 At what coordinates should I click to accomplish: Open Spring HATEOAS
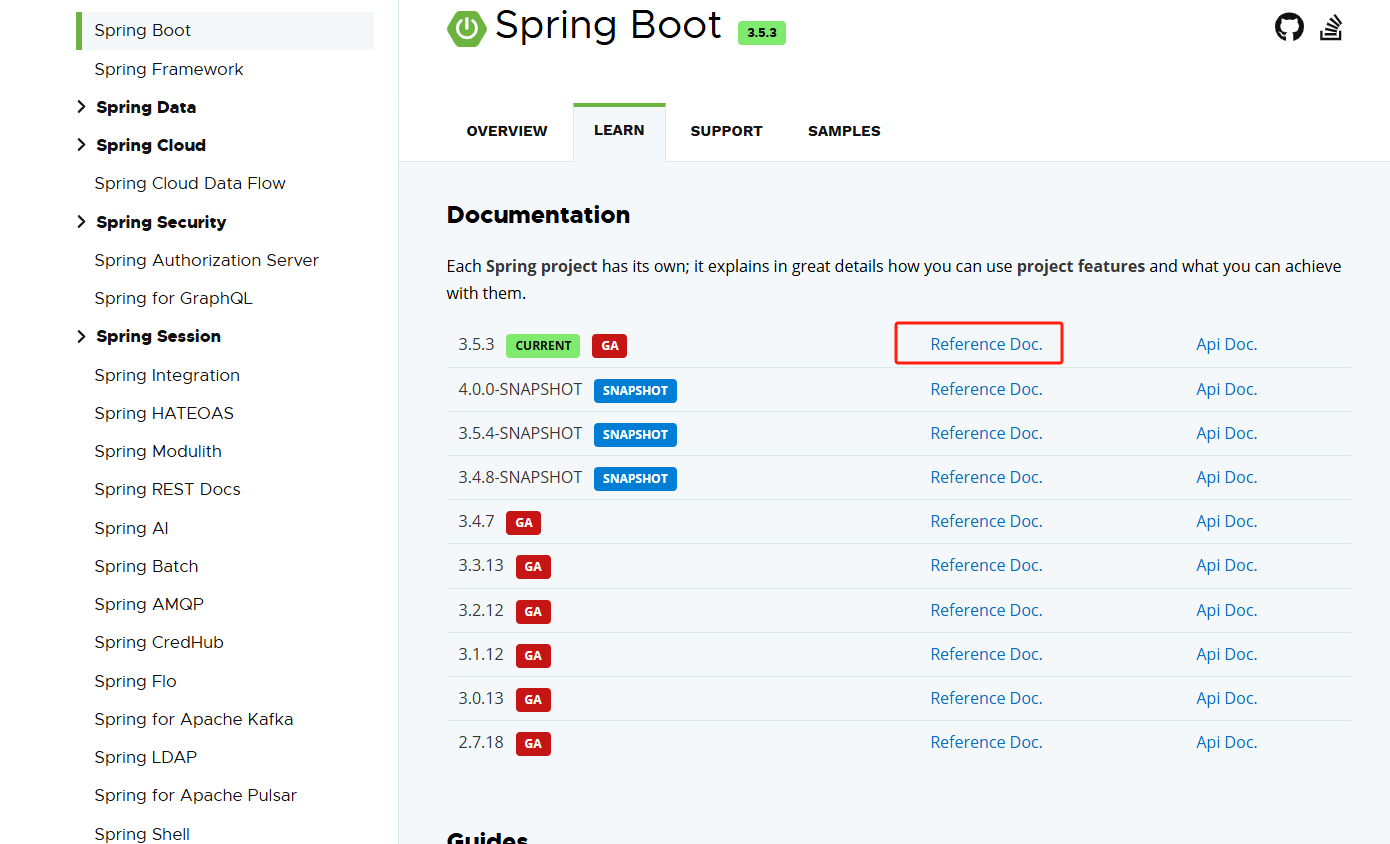[x=164, y=413]
